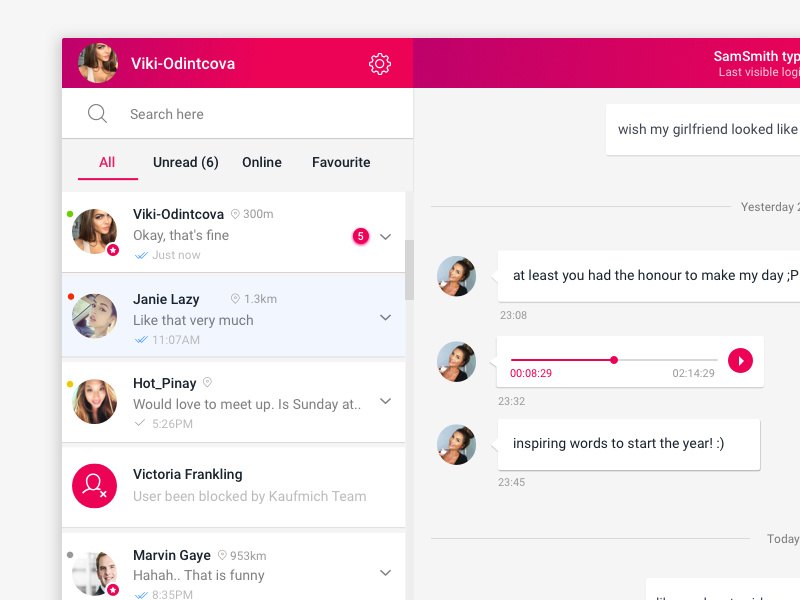Image resolution: width=800 pixels, height=600 pixels.
Task: Select the All tab
Action: click(107, 162)
